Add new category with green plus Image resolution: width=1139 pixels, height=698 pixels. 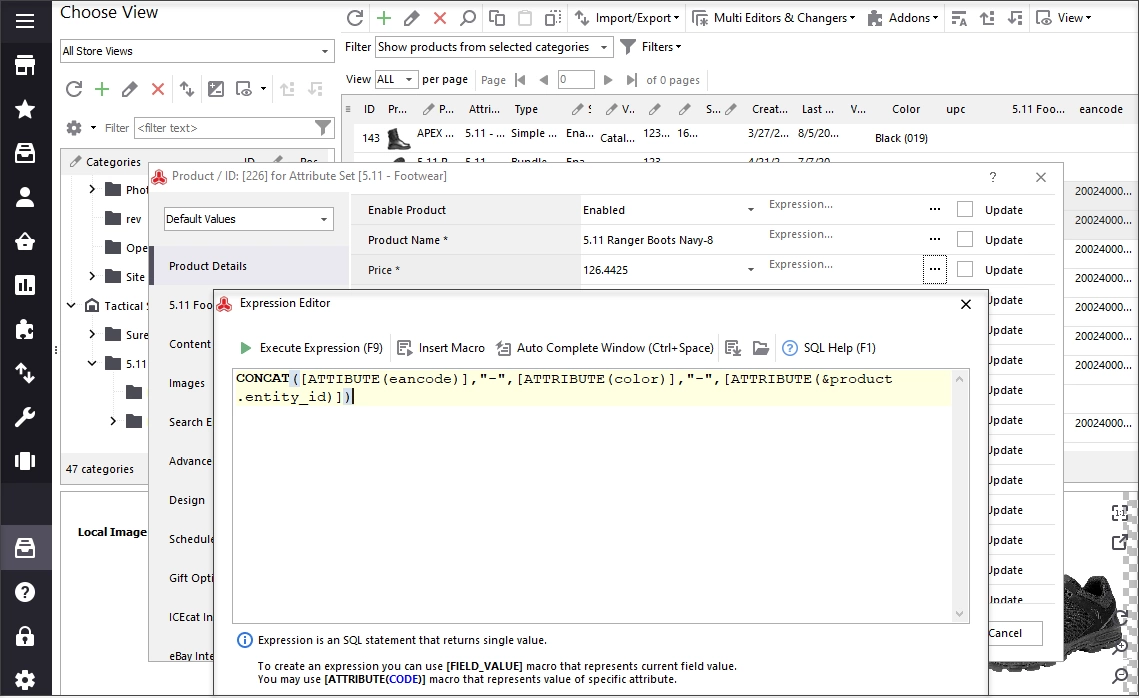[x=102, y=89]
